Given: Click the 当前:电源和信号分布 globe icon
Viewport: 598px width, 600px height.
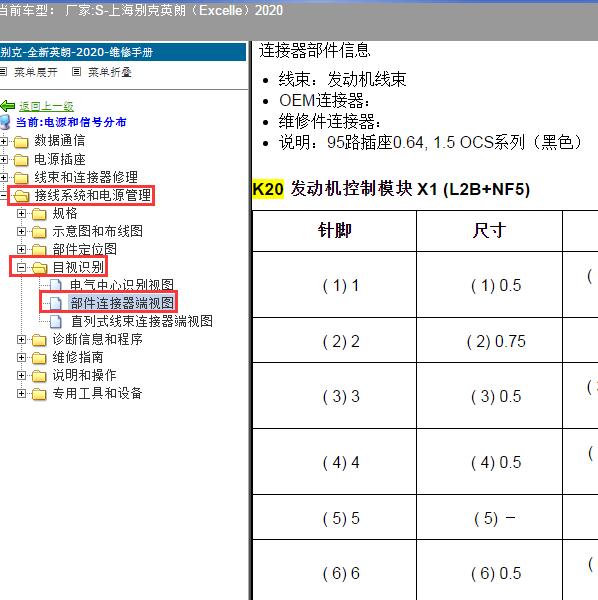Looking at the screenshot, I should pos(5,122).
